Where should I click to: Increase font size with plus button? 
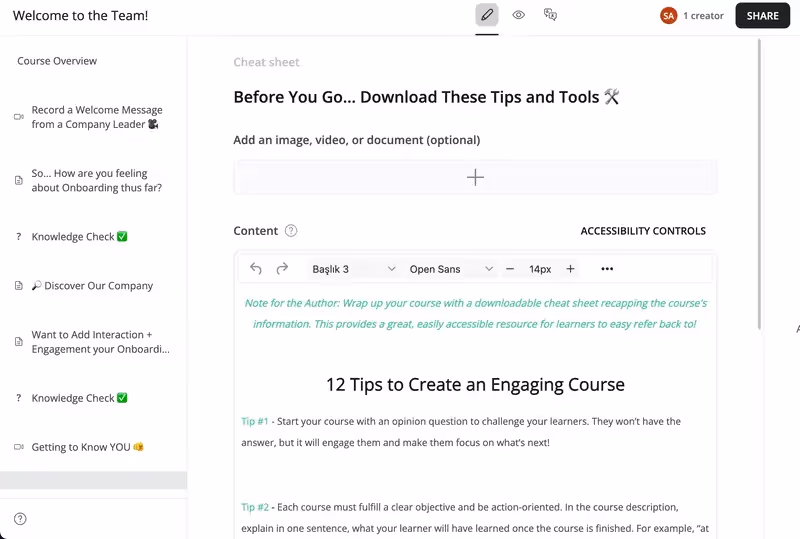click(x=570, y=269)
